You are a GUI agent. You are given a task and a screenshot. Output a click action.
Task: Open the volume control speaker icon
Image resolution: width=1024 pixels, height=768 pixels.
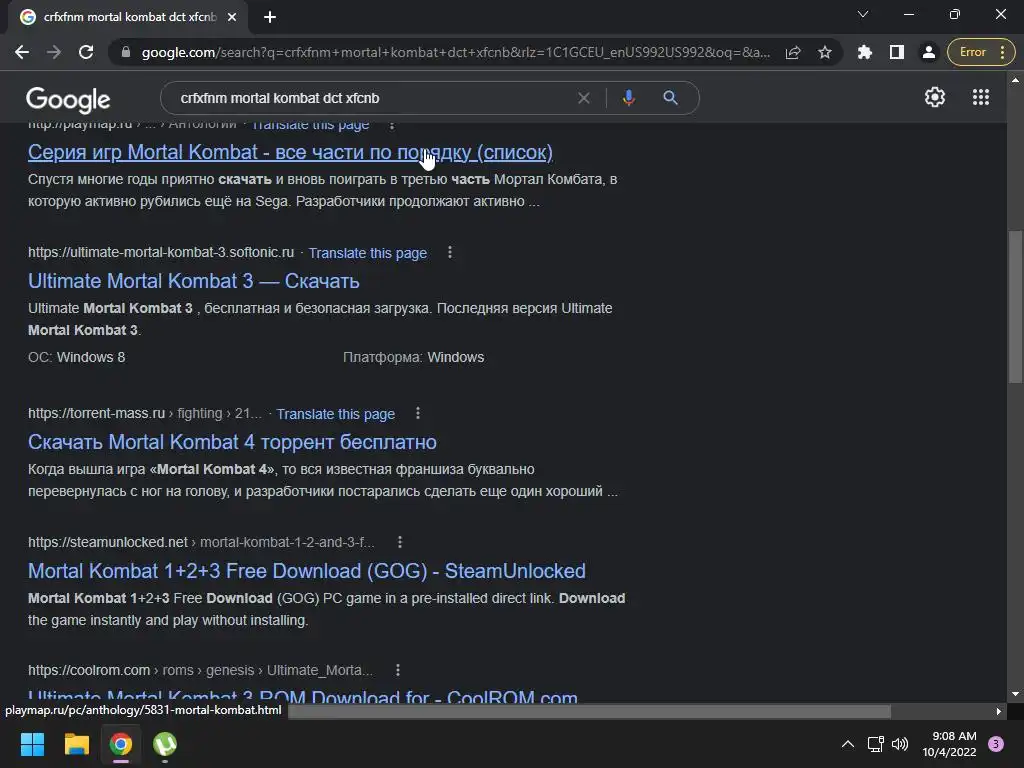click(900, 744)
